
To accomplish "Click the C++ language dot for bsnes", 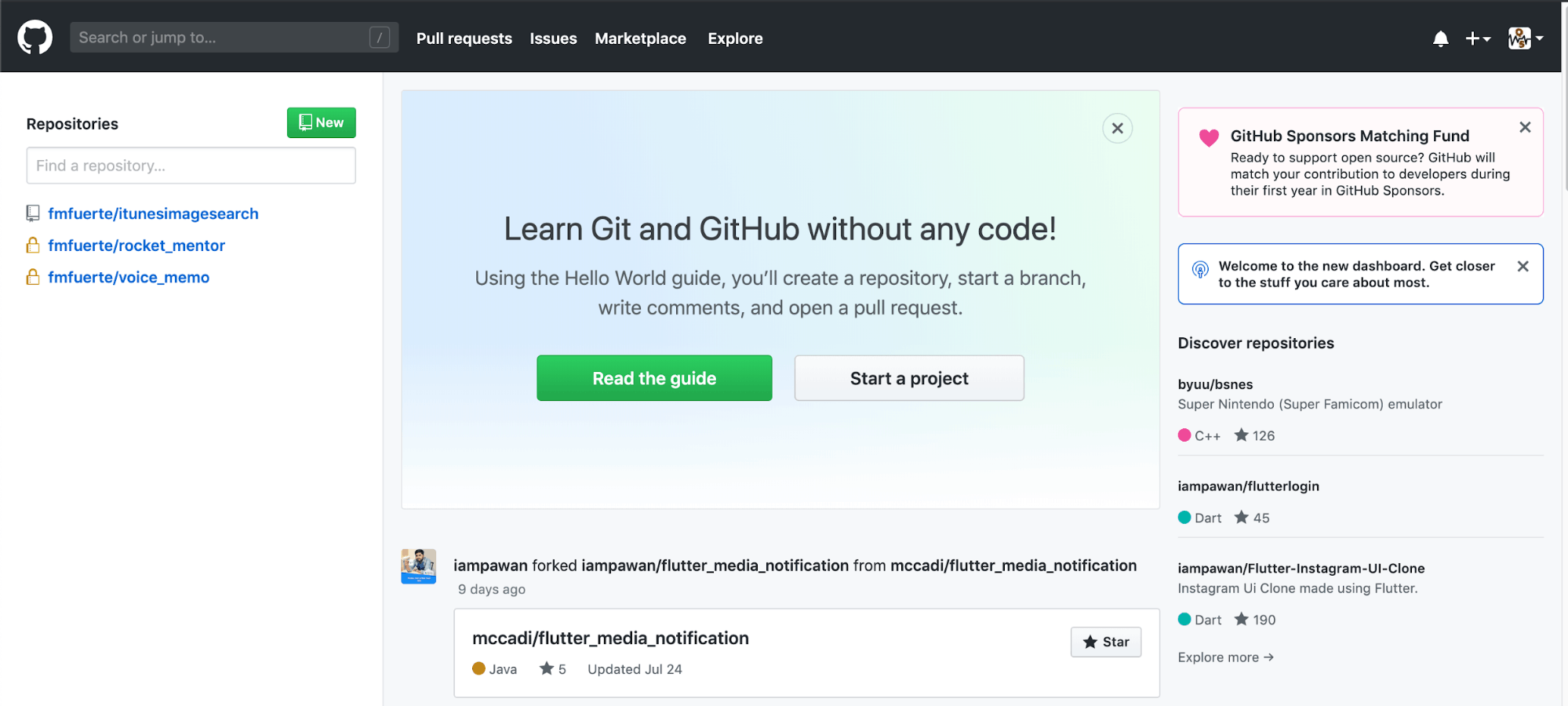I will (1184, 435).
